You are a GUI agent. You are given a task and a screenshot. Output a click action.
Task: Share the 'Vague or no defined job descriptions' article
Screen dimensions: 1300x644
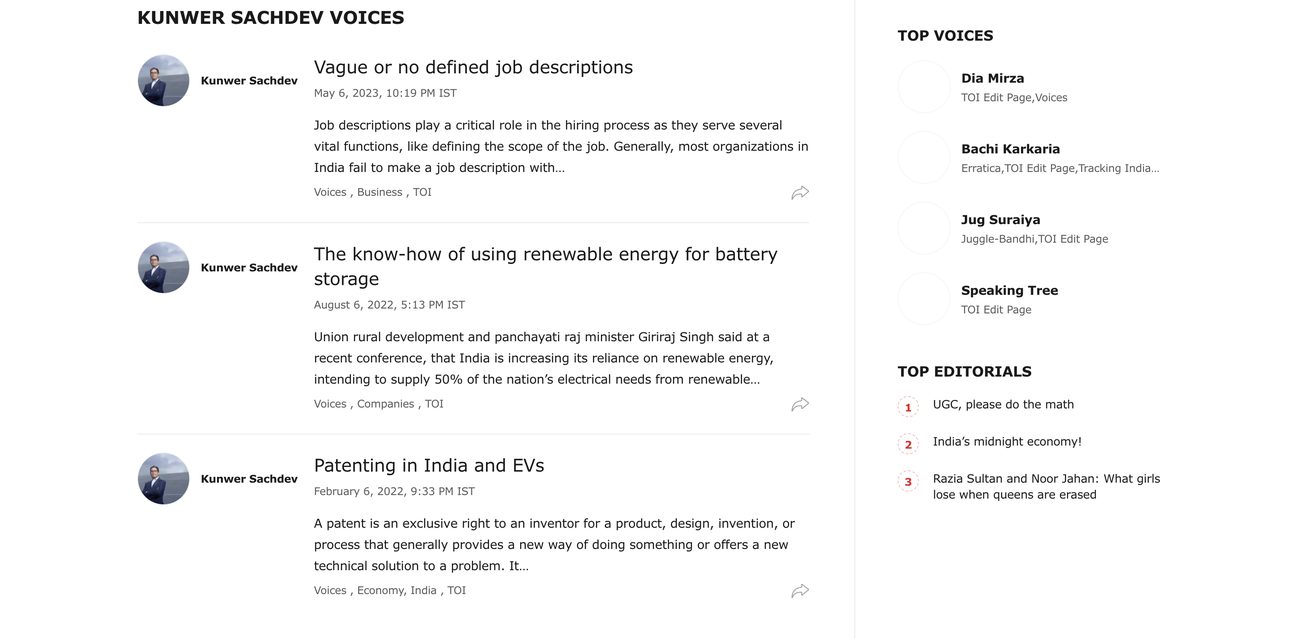800,193
